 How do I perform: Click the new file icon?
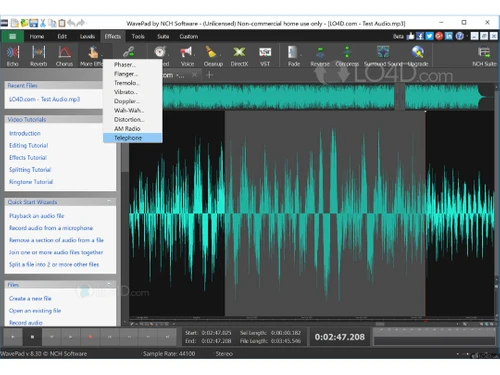click(15, 23)
